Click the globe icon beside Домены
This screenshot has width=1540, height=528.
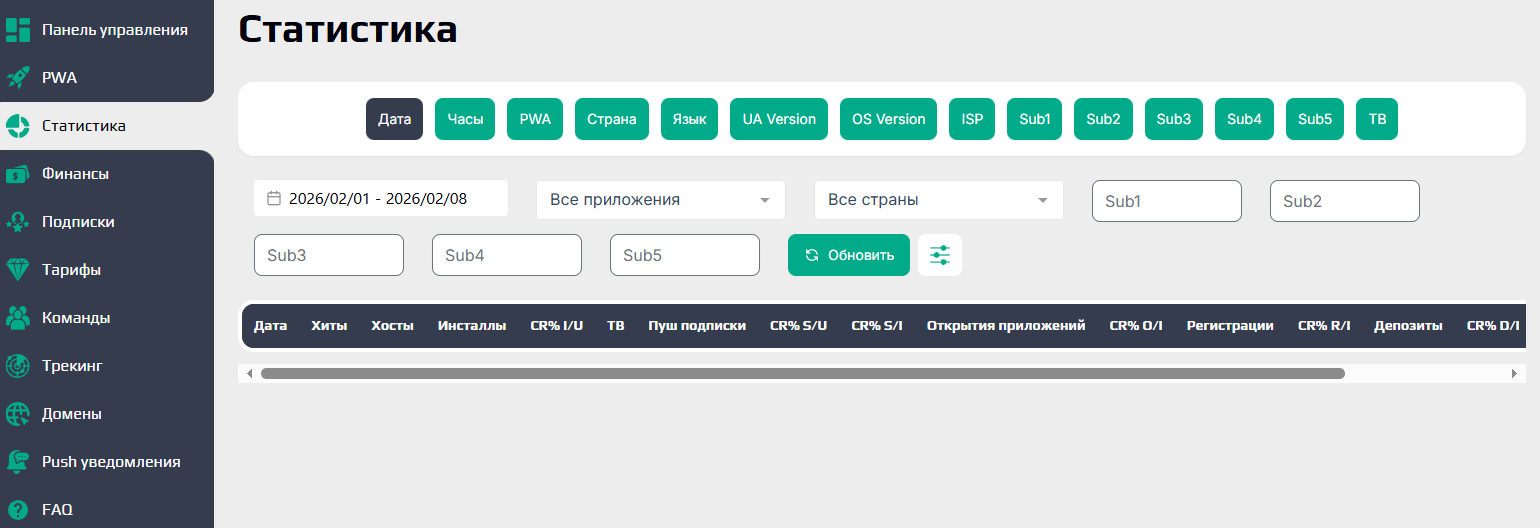pyautogui.click(x=18, y=414)
